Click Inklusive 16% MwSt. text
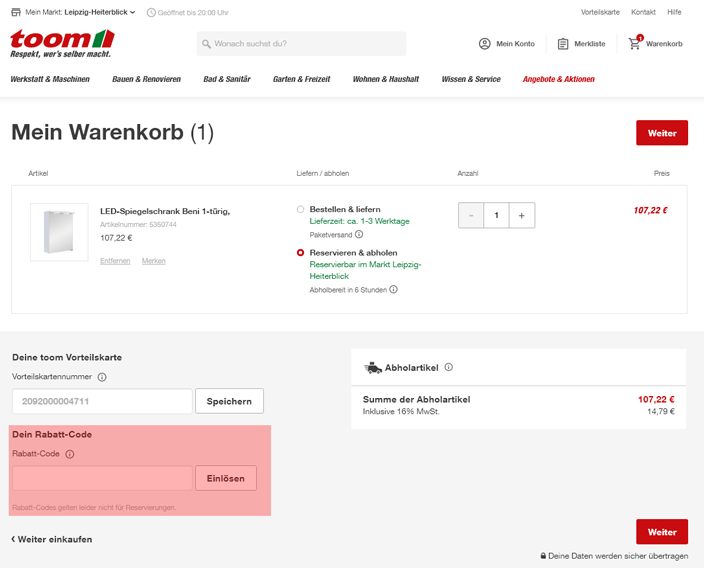 (x=401, y=411)
